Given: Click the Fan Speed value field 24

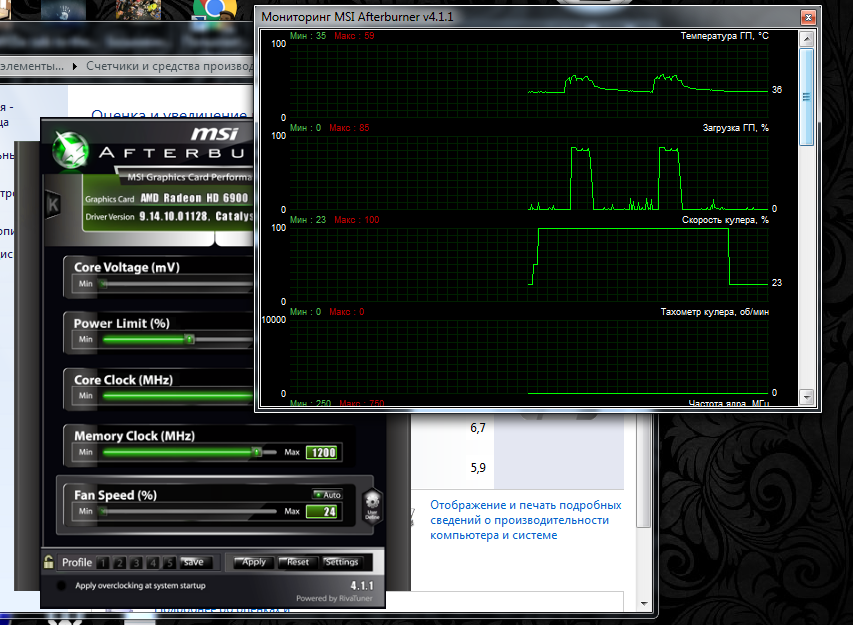Looking at the screenshot, I should 322,511.
